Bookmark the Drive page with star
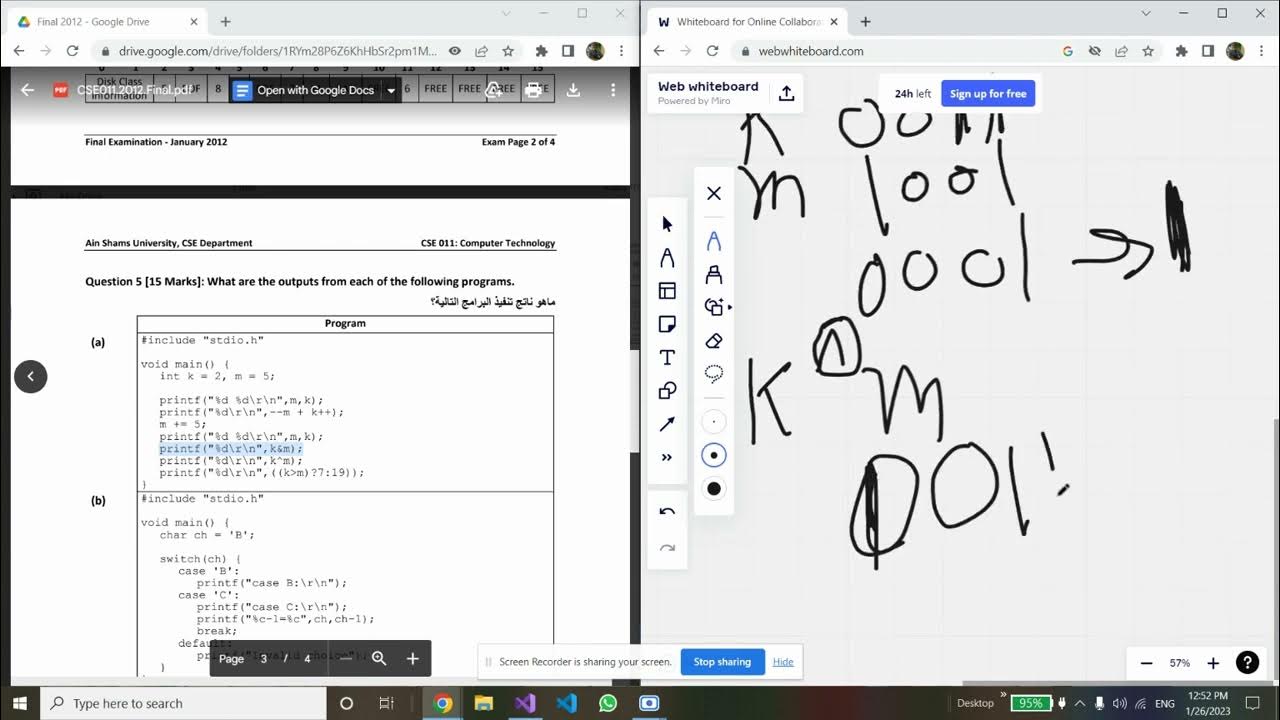Viewport: 1280px width, 720px height. pyautogui.click(x=508, y=51)
